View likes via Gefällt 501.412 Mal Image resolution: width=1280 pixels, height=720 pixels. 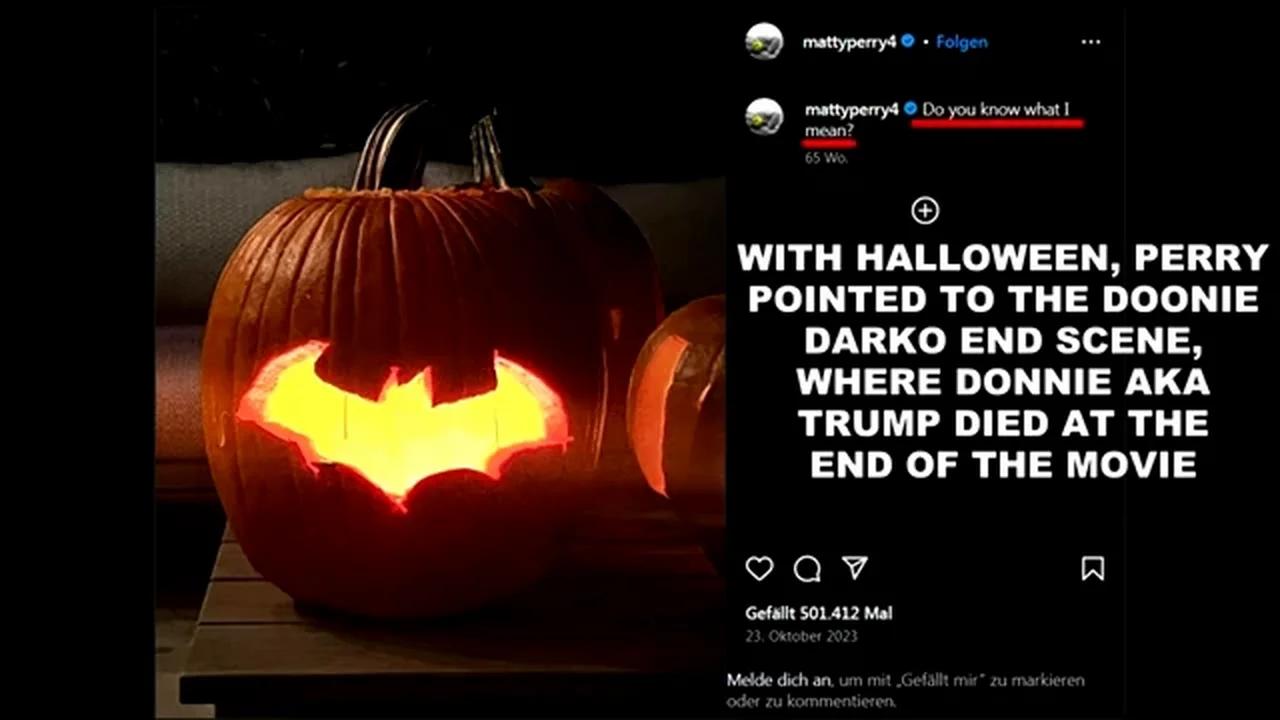point(819,613)
